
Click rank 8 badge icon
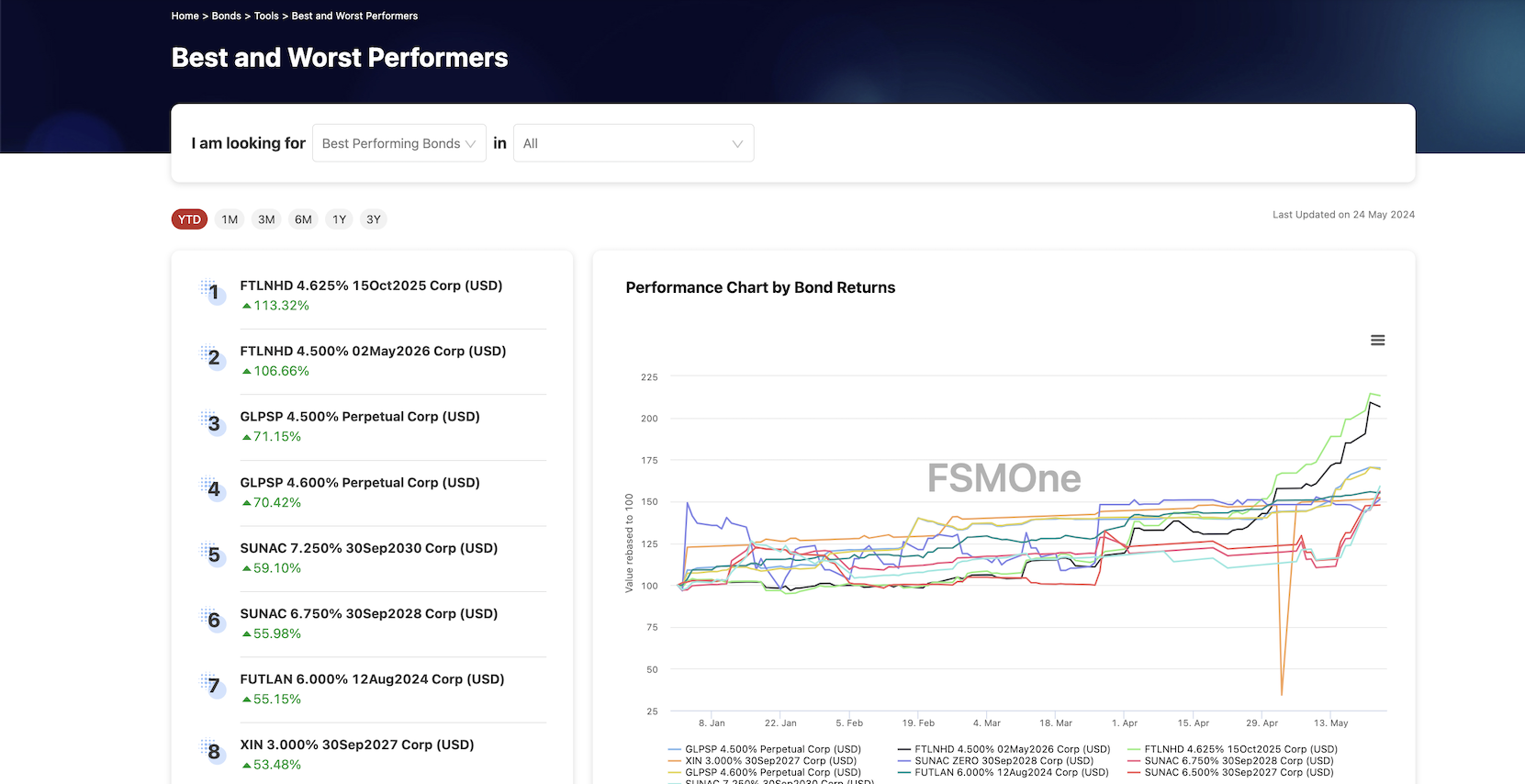[213, 751]
